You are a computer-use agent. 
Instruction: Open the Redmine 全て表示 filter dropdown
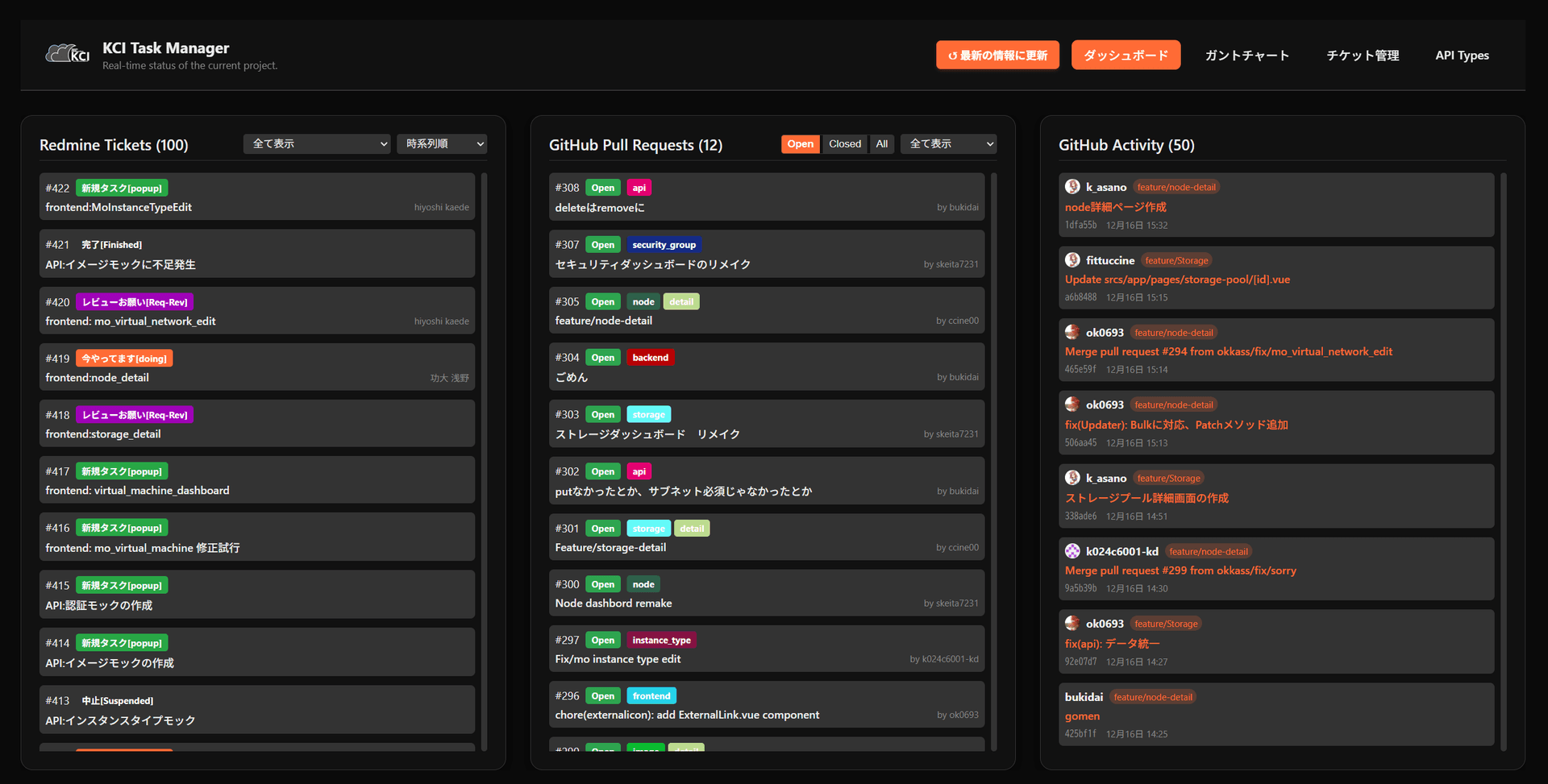[x=317, y=144]
